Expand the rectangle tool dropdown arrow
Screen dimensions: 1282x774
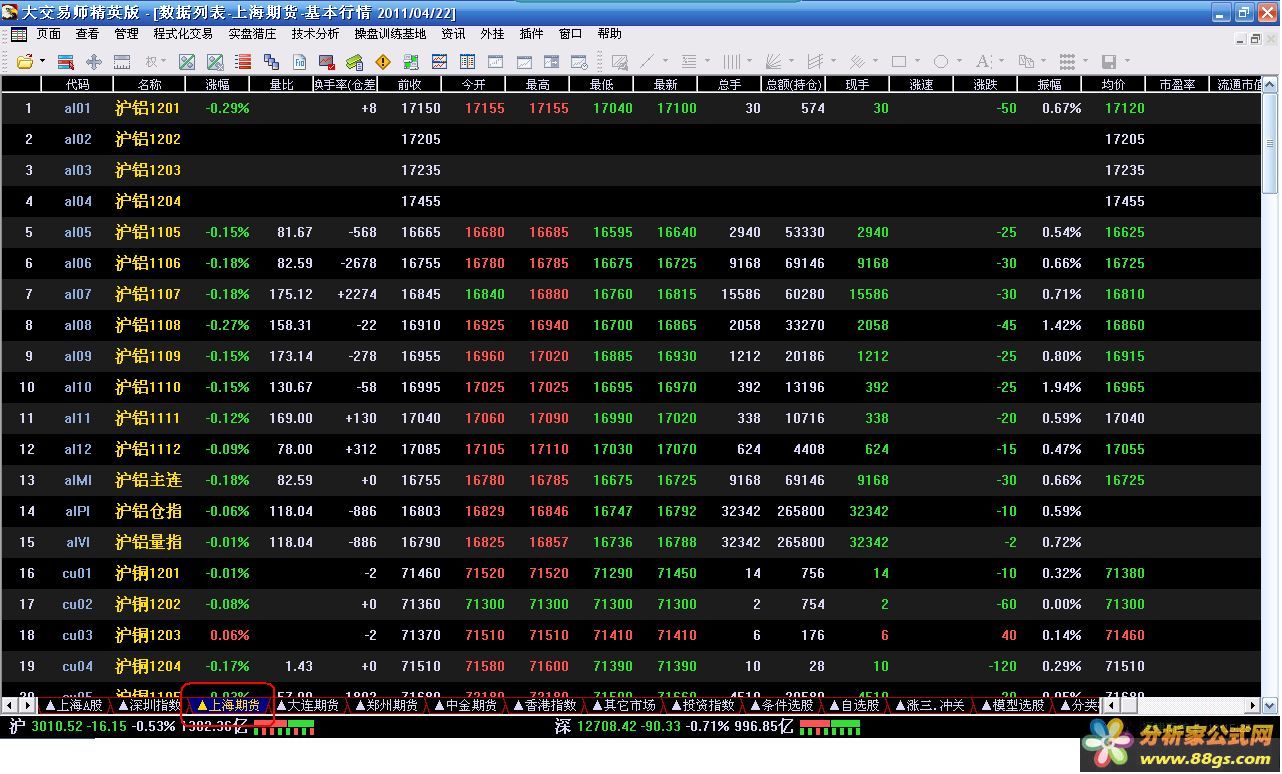click(x=918, y=61)
